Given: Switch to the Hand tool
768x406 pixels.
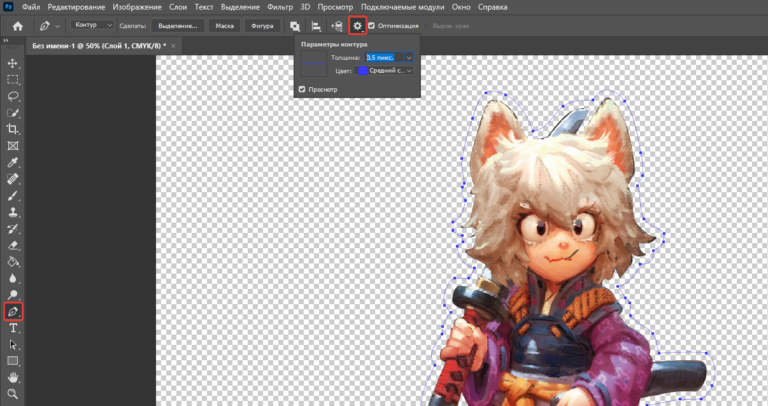Looking at the screenshot, I should pos(13,377).
